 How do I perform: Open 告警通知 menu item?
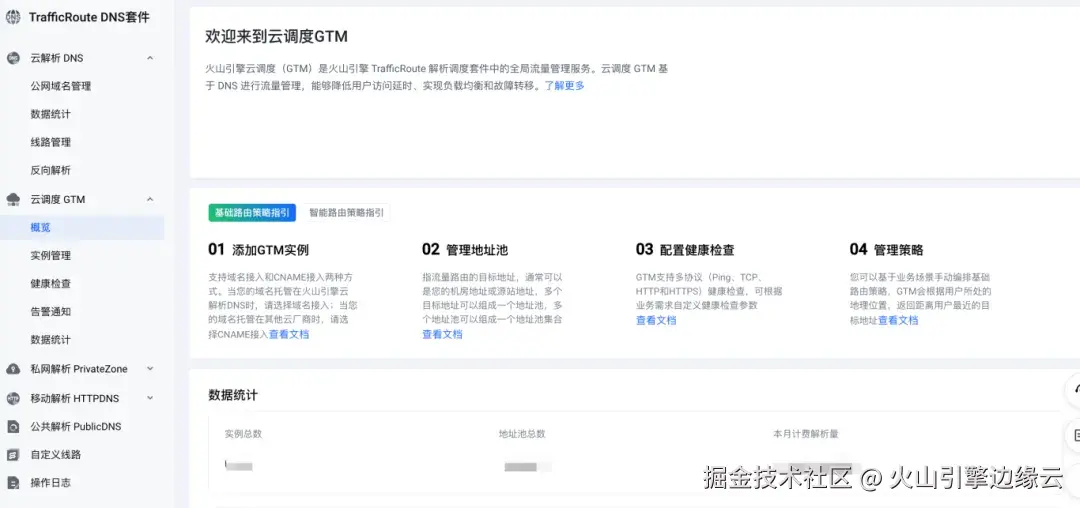pos(50,312)
